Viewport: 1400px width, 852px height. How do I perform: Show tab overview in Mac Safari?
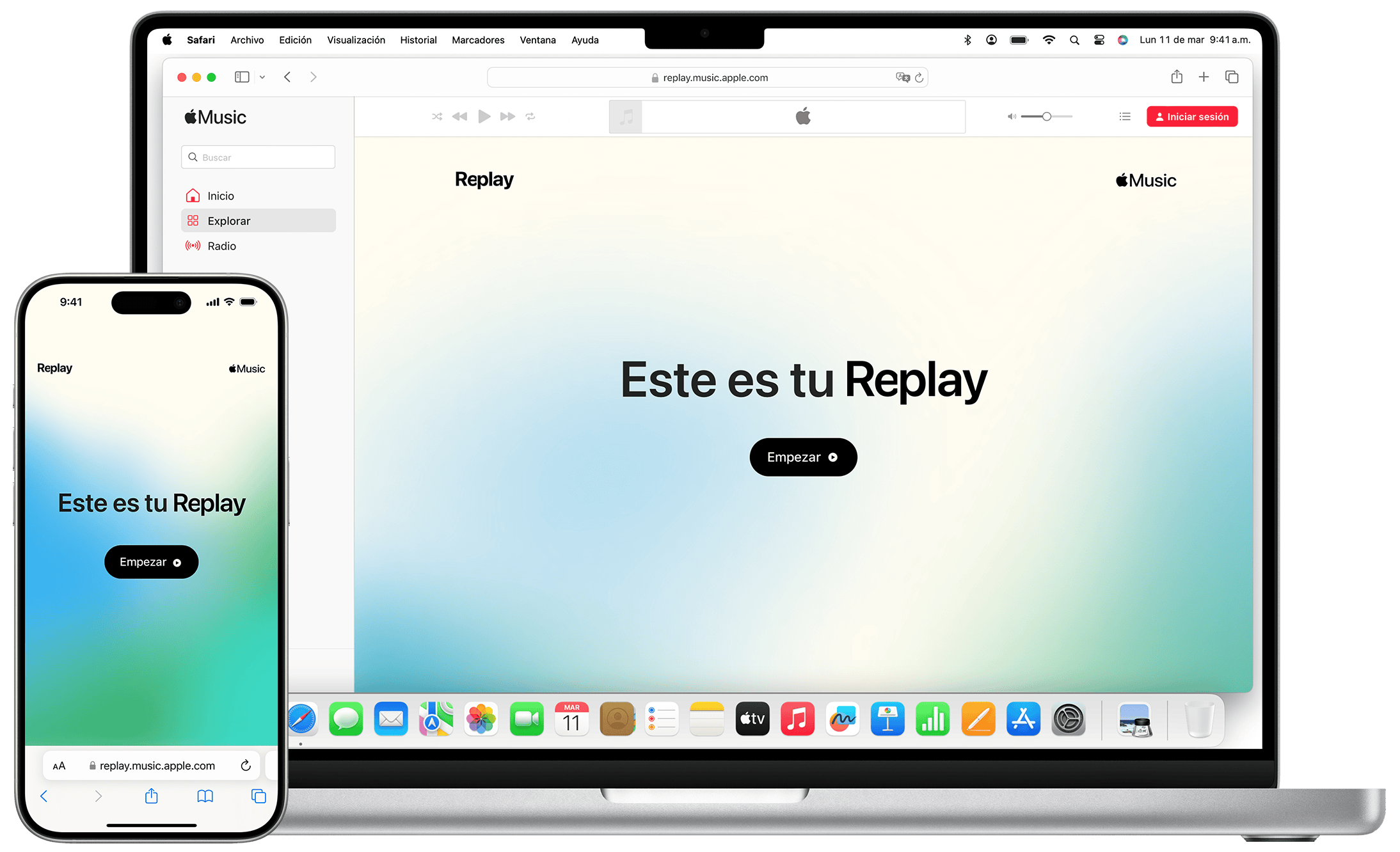[1232, 77]
